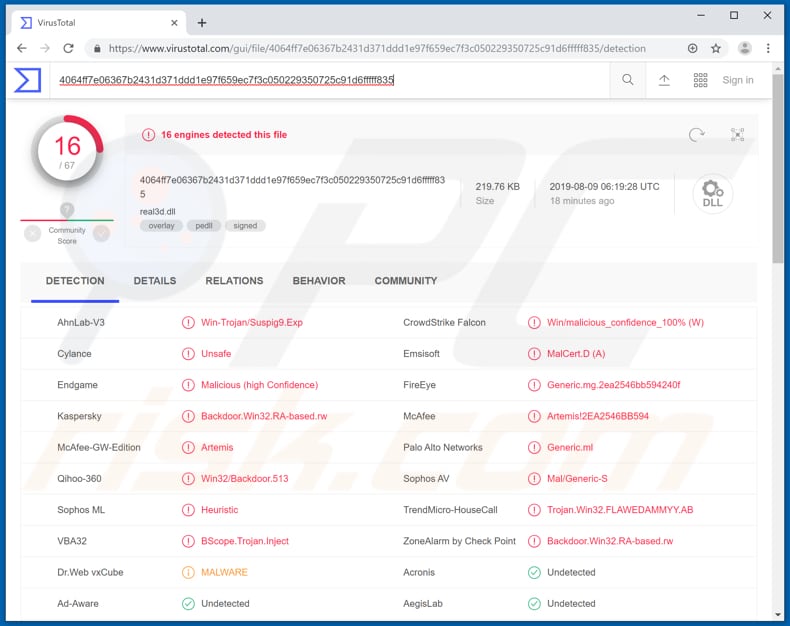The image size is (790, 626).
Task: Vote malicious with the X icon
Action: click(33, 233)
